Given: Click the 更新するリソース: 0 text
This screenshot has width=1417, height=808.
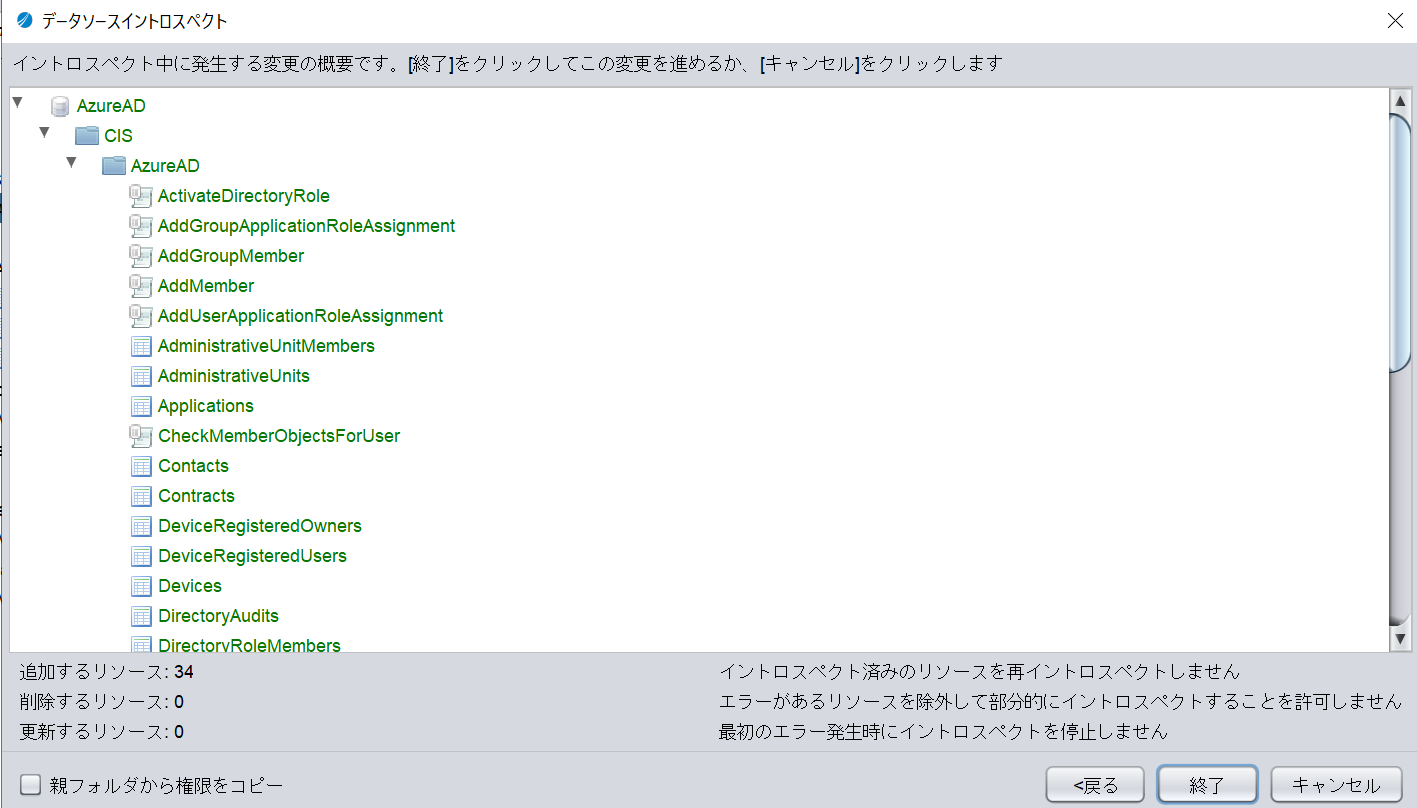Looking at the screenshot, I should 101,732.
